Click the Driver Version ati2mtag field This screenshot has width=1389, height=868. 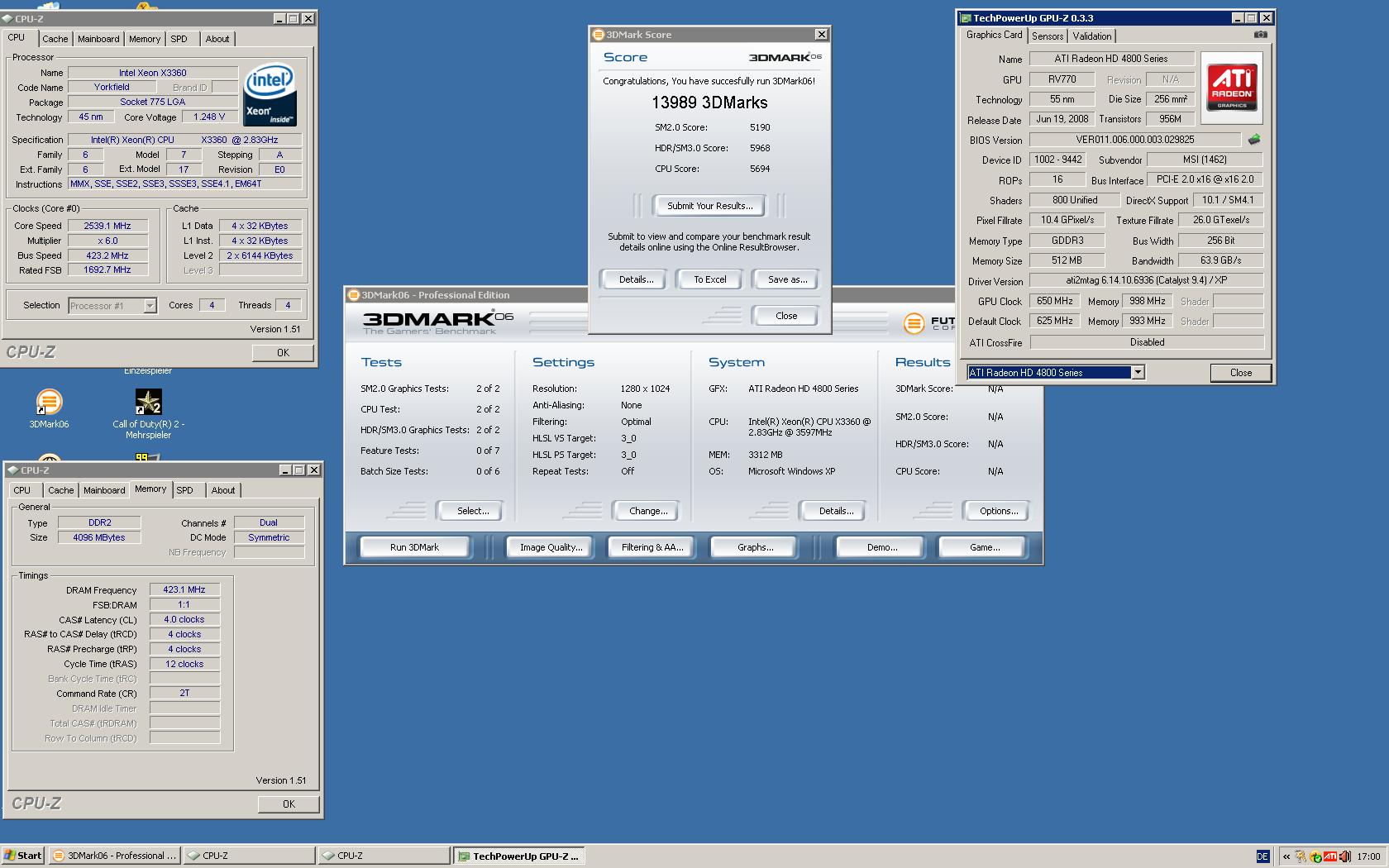click(1147, 280)
